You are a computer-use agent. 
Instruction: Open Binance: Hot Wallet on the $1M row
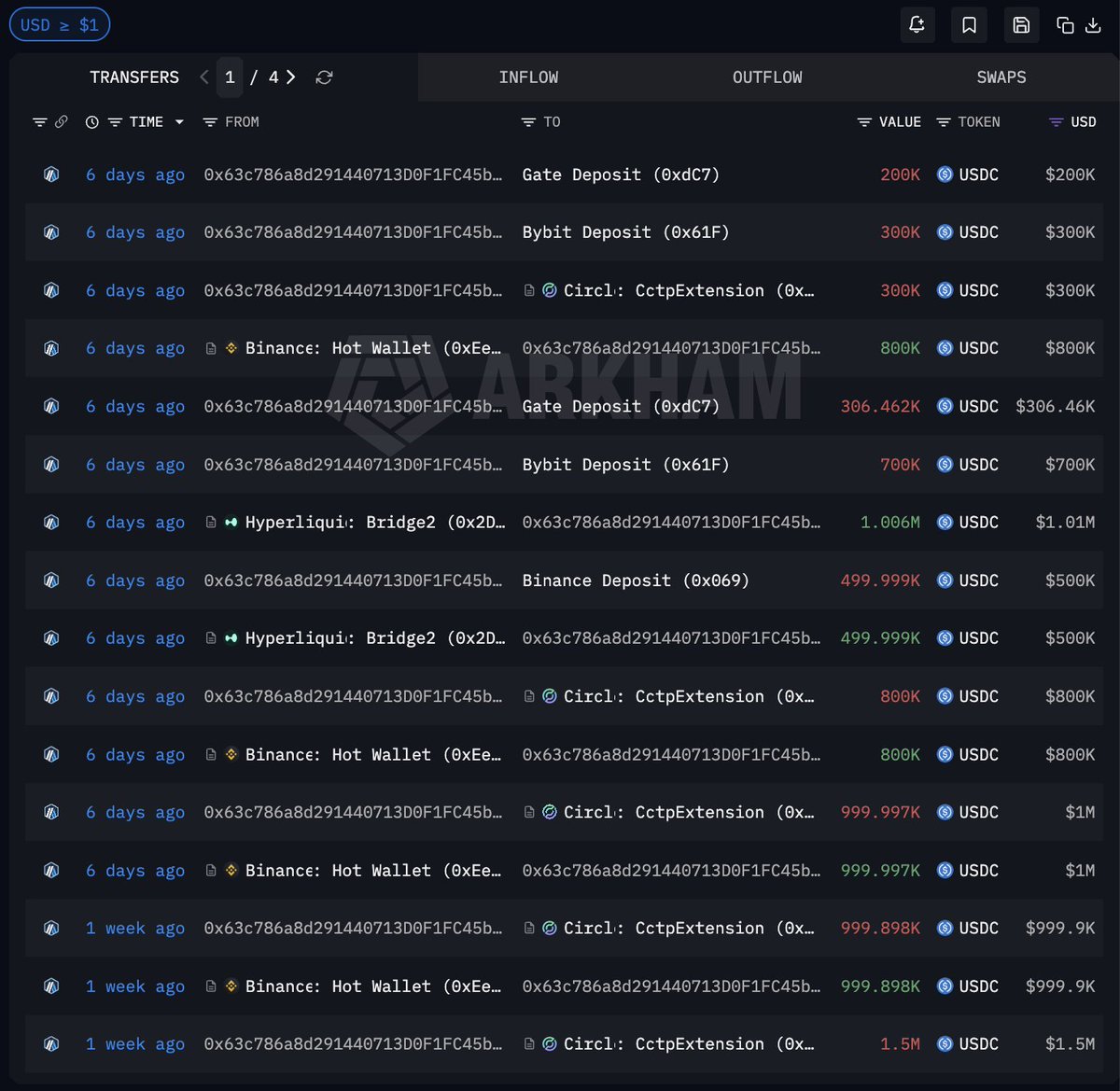(x=373, y=871)
